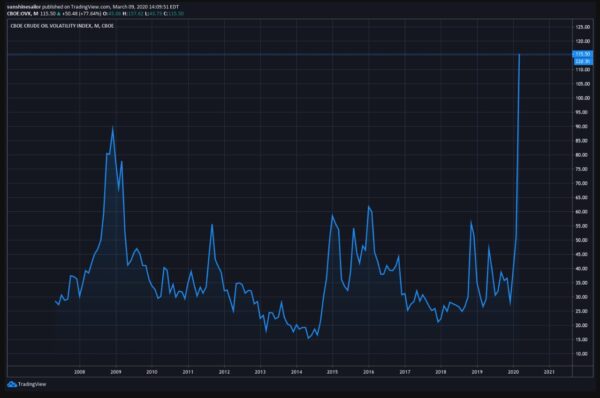Screen dimensions: 600x398
Task: Click the 80.00 price axis label
Action: point(582,155)
